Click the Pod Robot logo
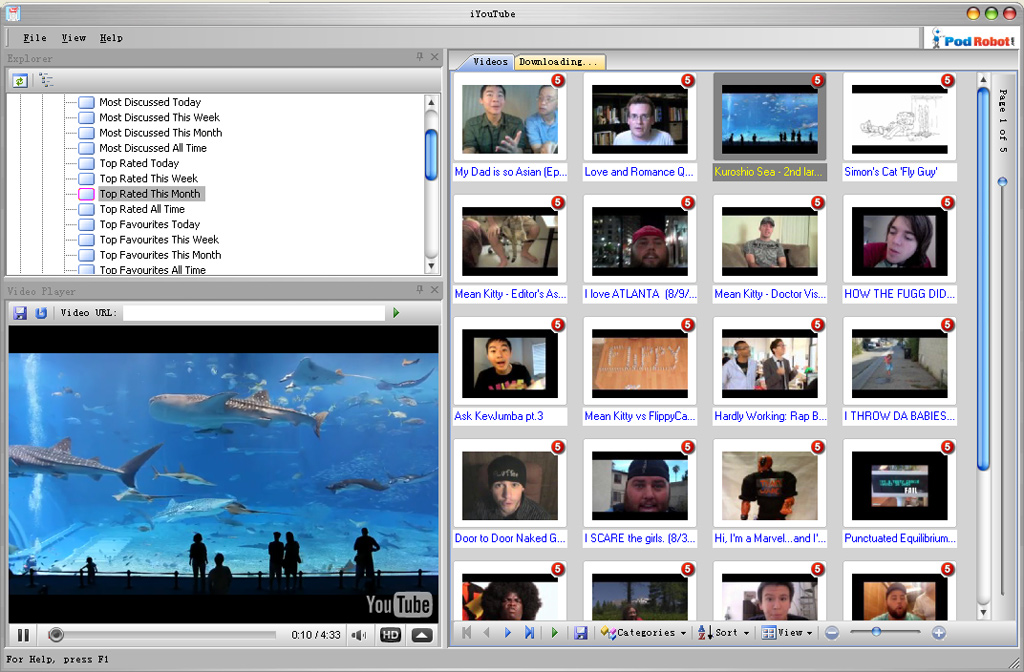The height and width of the screenshot is (672, 1024). pyautogui.click(x=973, y=39)
